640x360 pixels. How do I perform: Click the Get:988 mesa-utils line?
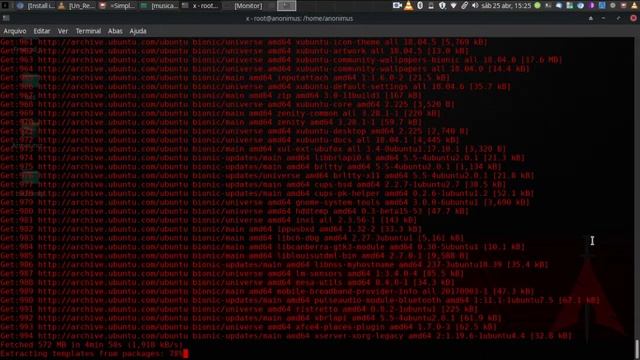click(x=227, y=282)
